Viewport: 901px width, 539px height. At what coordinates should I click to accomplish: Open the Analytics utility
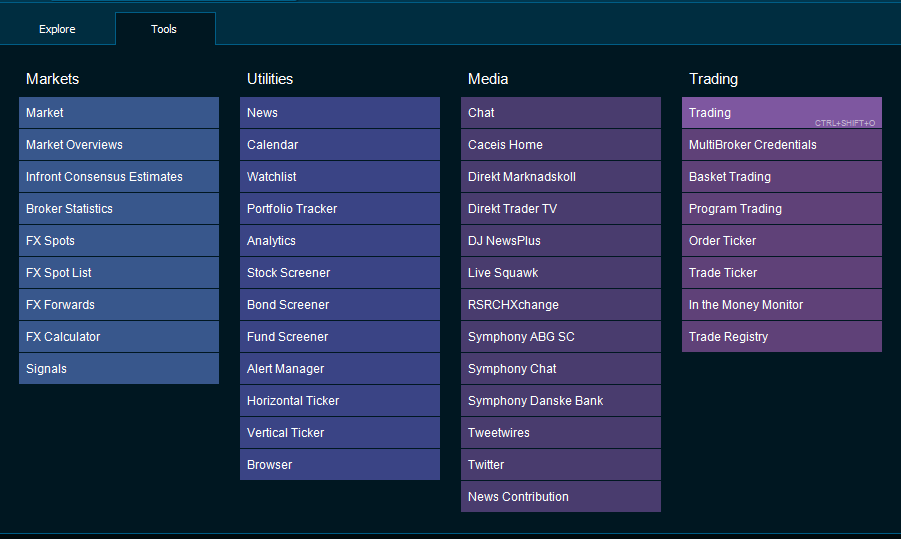point(340,241)
